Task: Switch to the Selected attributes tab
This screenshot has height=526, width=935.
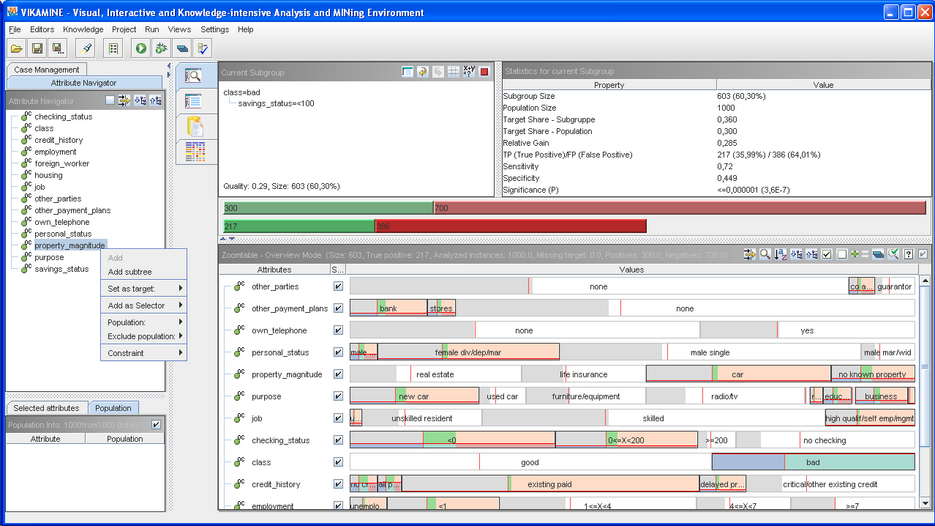Action: (x=46, y=408)
